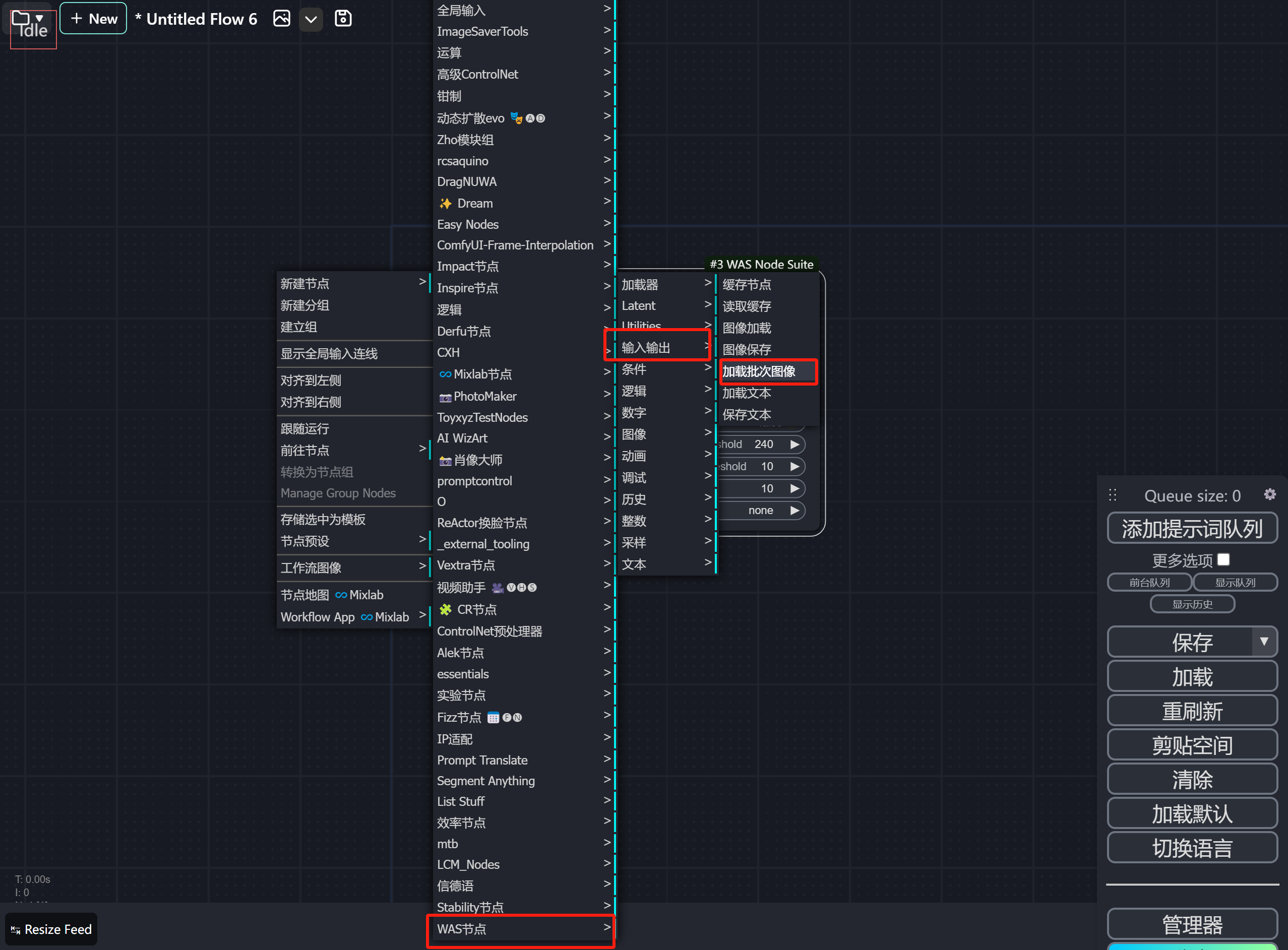
Task: Open the workflow folder icon
Action: pyautogui.click(x=21, y=19)
